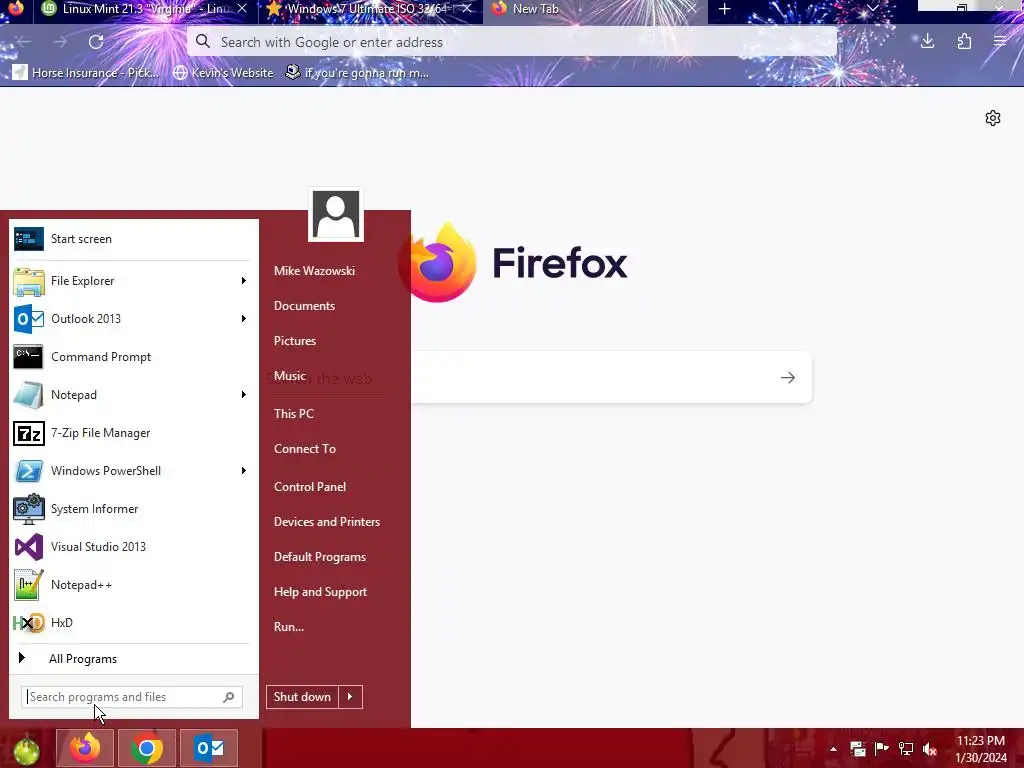Open Music from start menu
Screen dimensions: 1024x768
coord(290,376)
